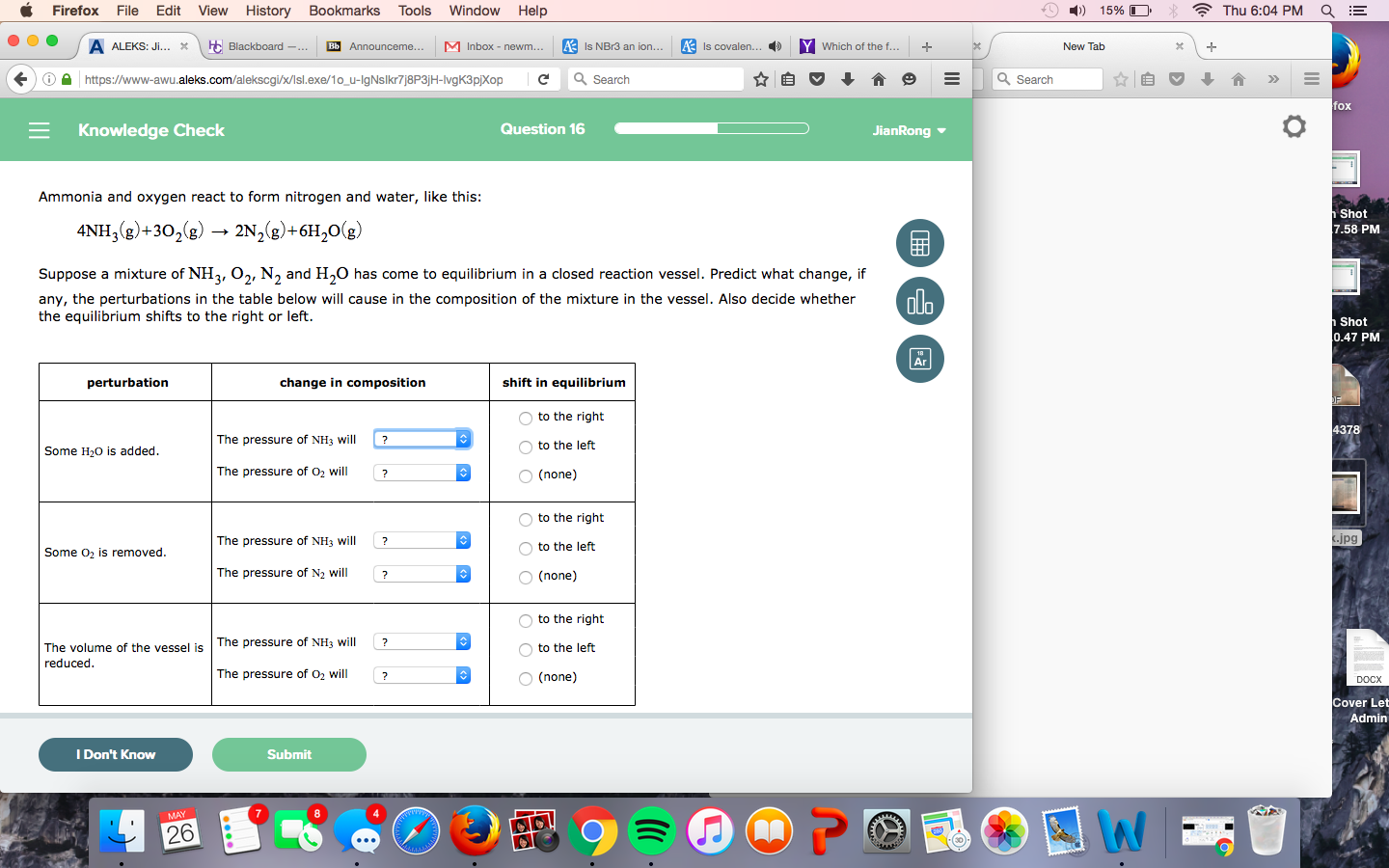The width and height of the screenshot is (1389, 868).
Task: Click the Firefox address bar
Action: tap(289, 79)
